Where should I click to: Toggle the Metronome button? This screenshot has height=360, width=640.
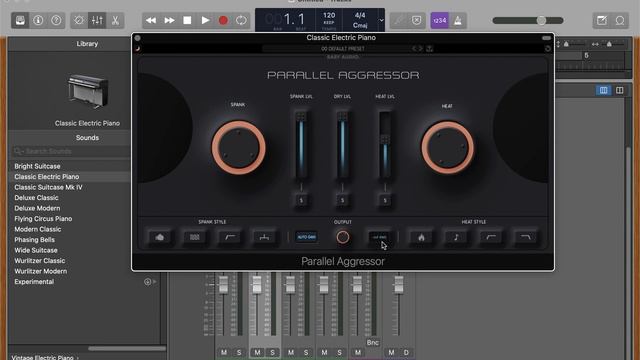(x=458, y=20)
